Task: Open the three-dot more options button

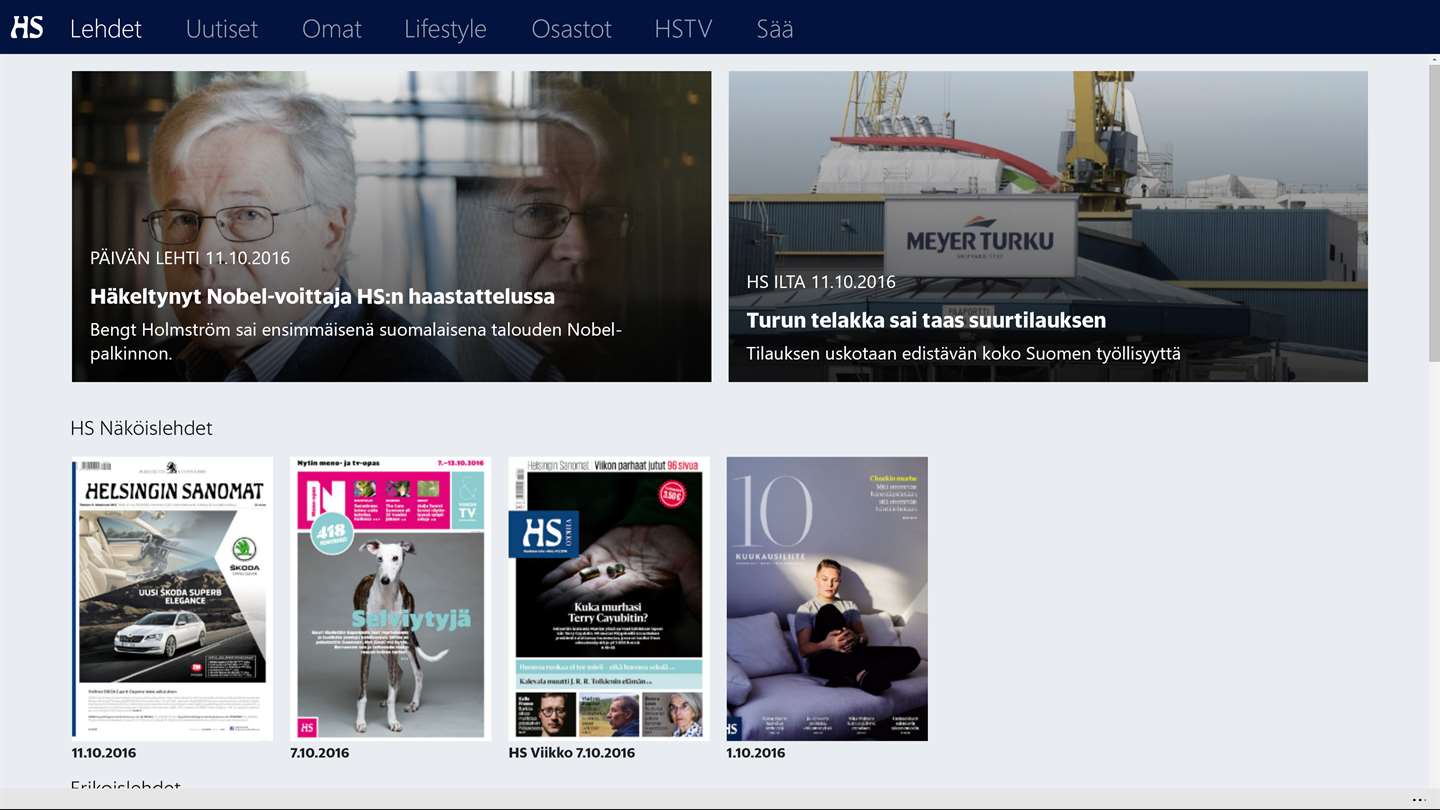Action: pyautogui.click(x=1419, y=800)
